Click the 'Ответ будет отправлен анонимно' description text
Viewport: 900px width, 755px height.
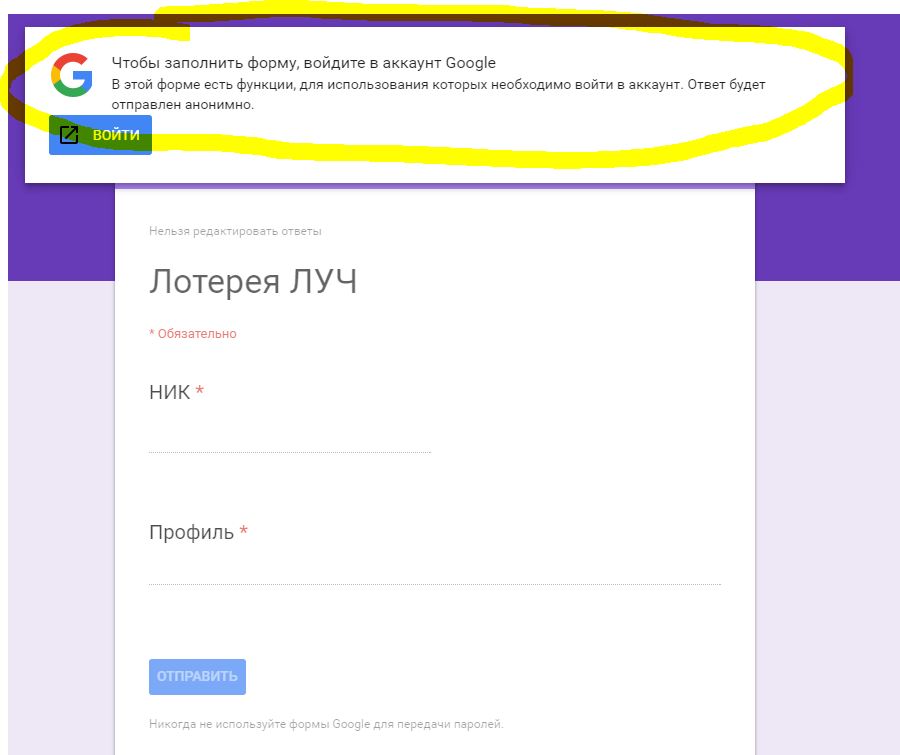(439, 95)
